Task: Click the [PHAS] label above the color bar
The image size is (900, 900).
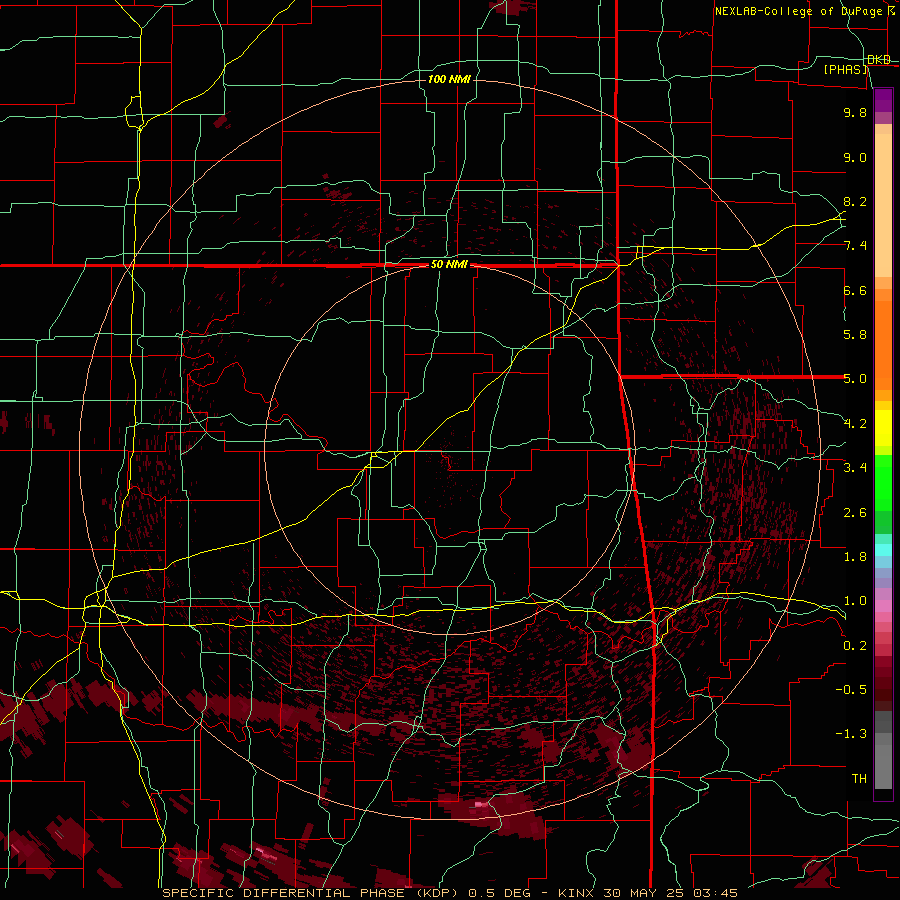Action: coord(845,70)
